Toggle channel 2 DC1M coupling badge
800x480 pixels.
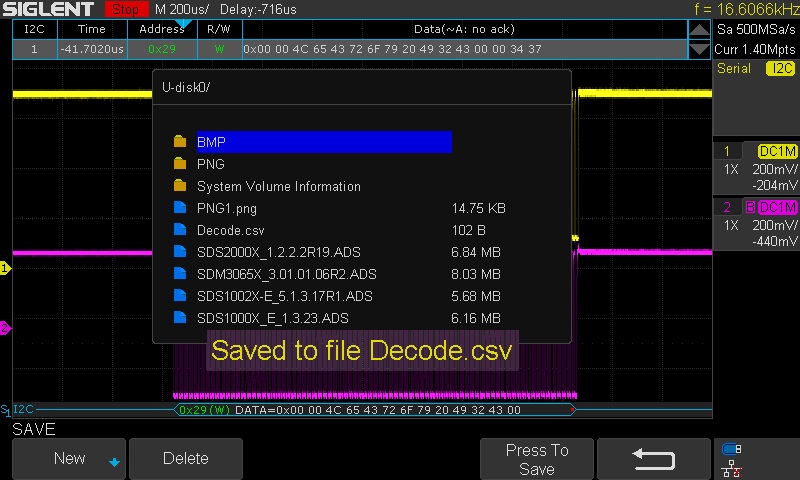pos(777,207)
